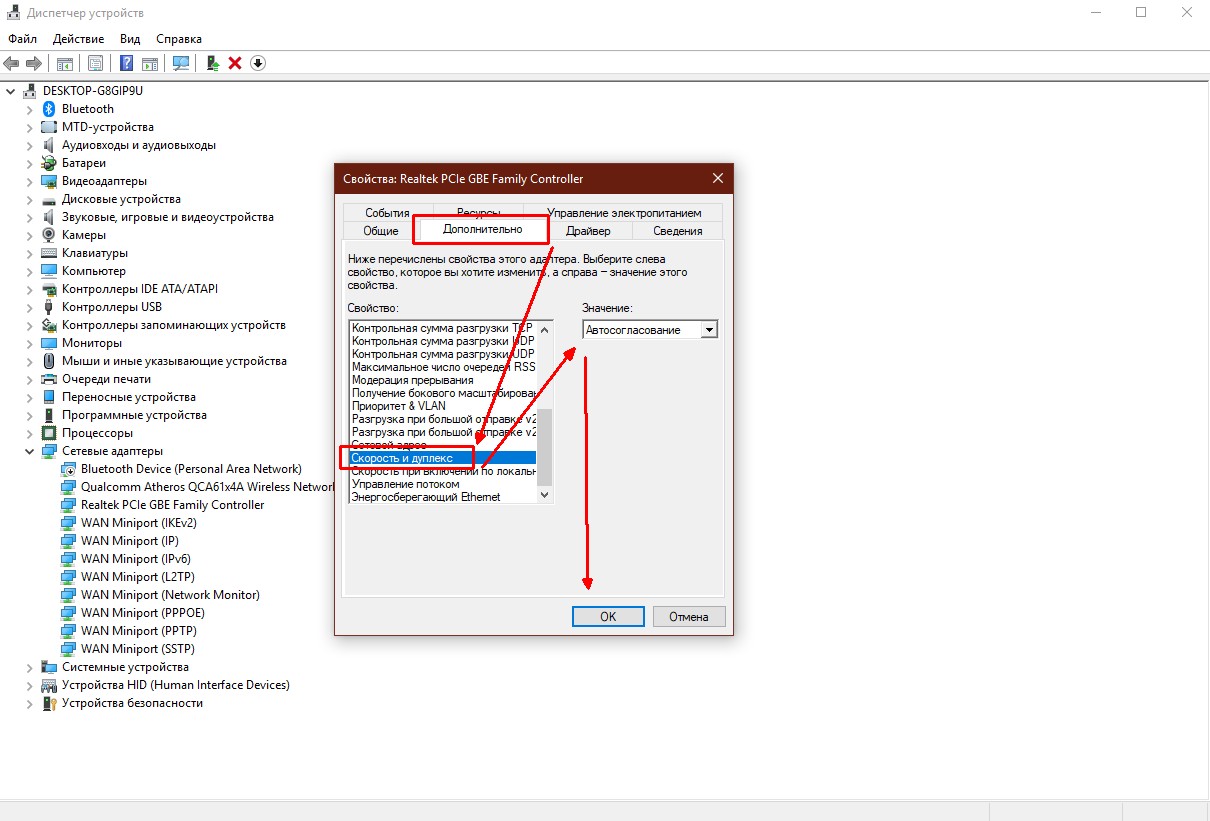Click the Видеоадаптеры category icon
The image size is (1210, 821).
[49, 181]
